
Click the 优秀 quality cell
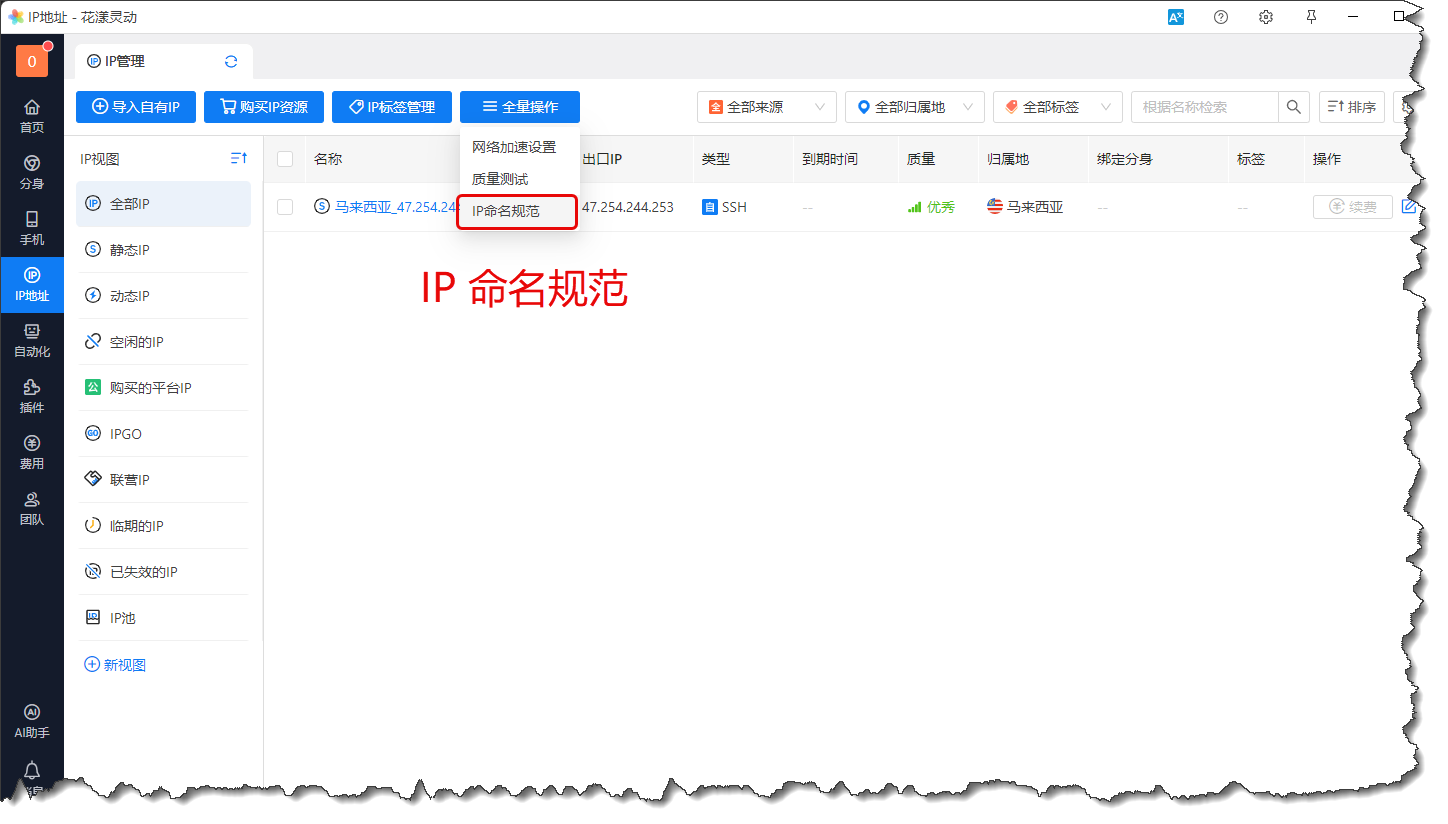click(x=931, y=207)
